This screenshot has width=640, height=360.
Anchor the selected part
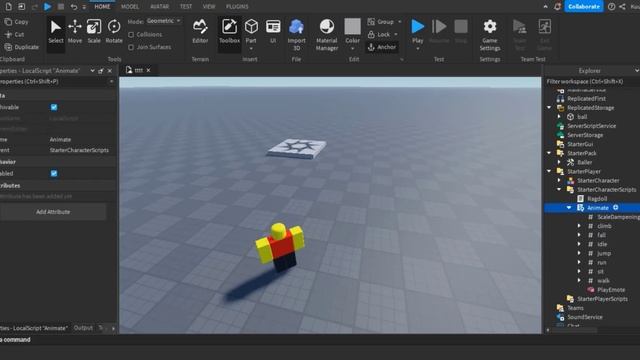click(382, 47)
